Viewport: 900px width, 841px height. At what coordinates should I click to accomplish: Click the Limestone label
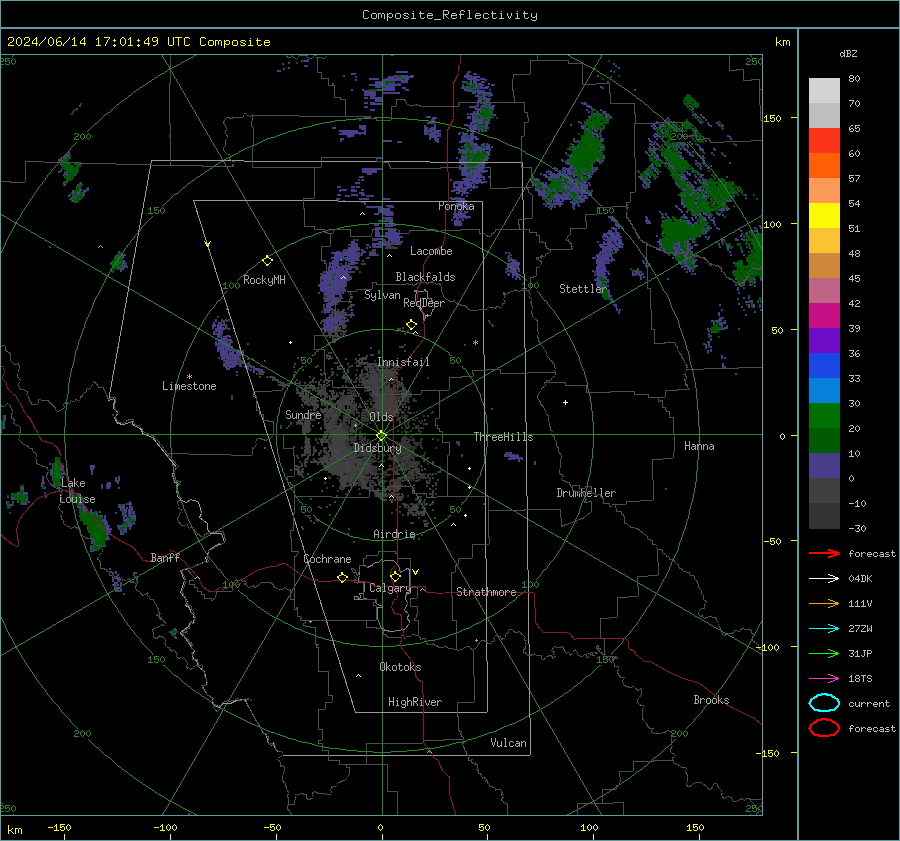(189, 386)
